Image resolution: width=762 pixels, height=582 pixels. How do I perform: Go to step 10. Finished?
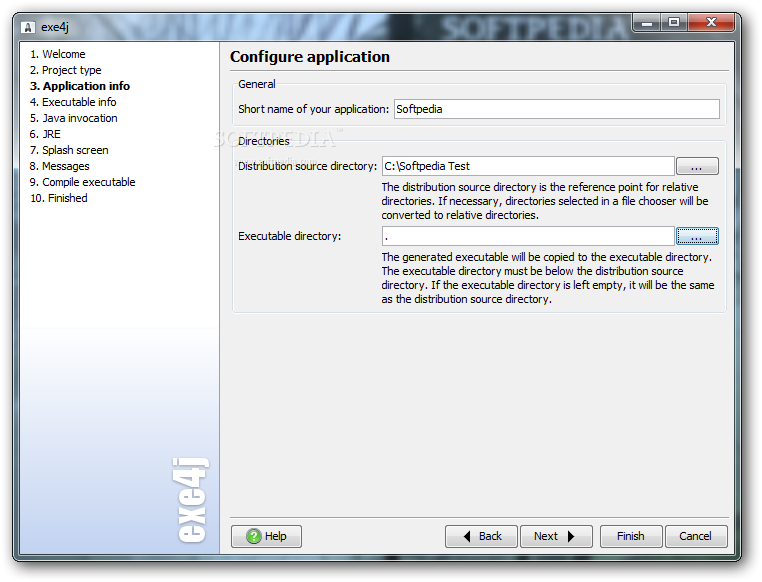[x=59, y=198]
